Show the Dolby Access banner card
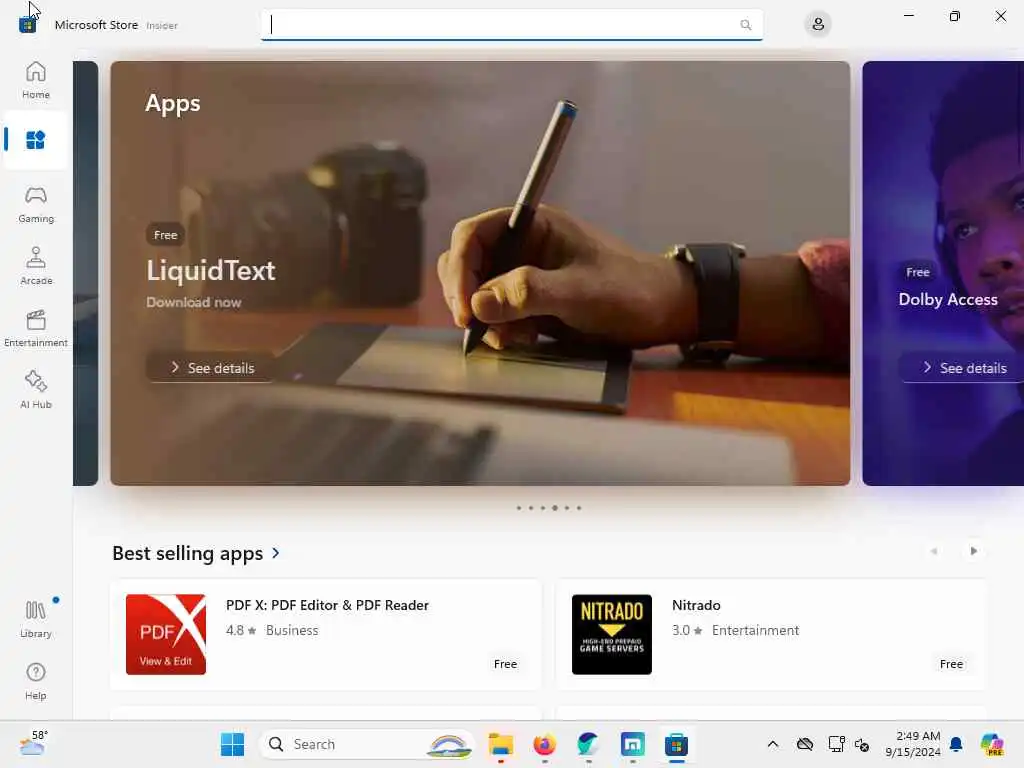The image size is (1024, 768). [x=943, y=273]
